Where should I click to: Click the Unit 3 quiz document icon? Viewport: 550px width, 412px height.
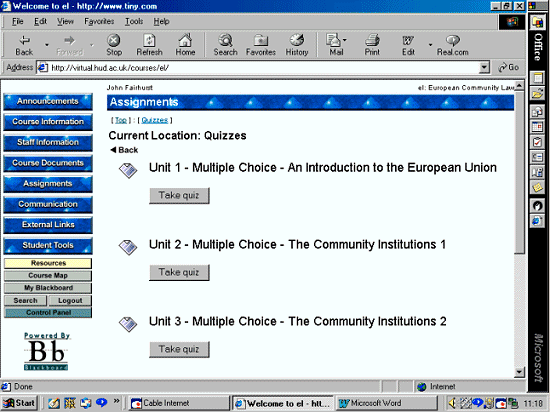tap(128, 324)
